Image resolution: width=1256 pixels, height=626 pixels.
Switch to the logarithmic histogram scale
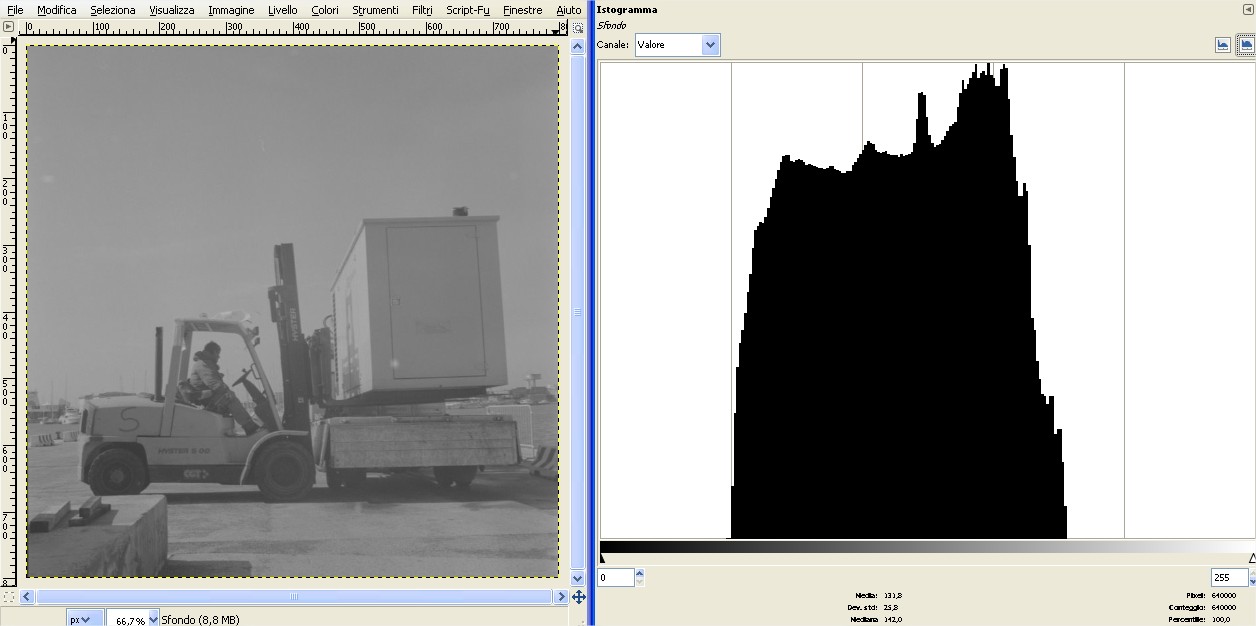coord(1246,45)
